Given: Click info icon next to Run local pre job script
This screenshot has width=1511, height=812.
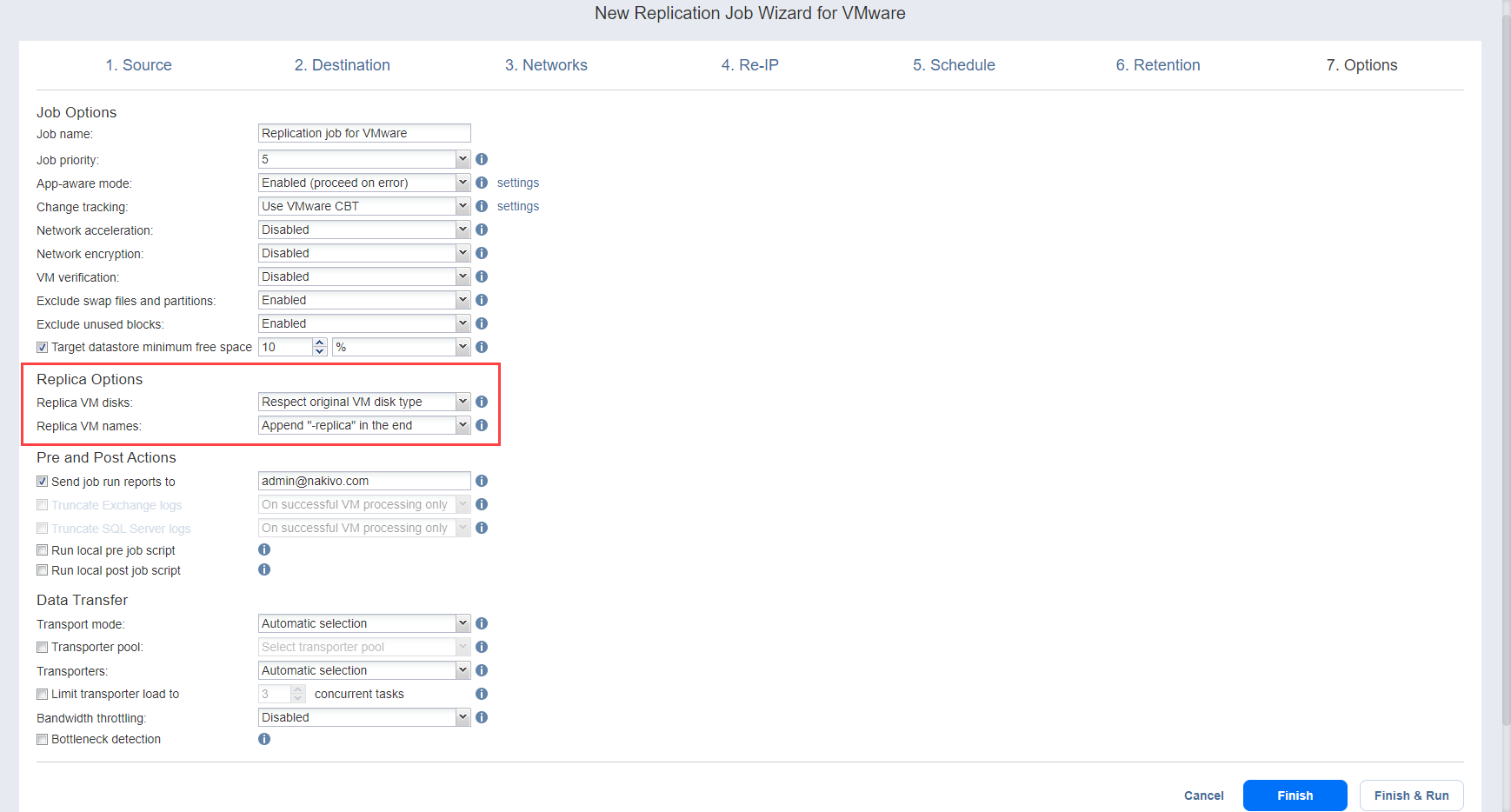Looking at the screenshot, I should tap(264, 549).
